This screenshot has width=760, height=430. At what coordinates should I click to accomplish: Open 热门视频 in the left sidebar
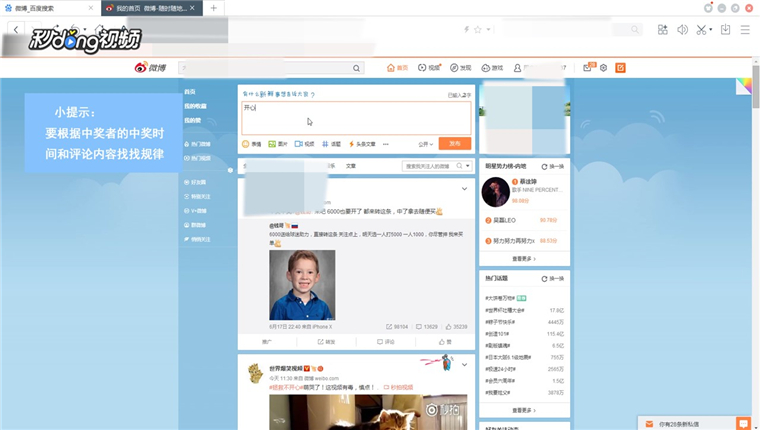[x=197, y=158]
